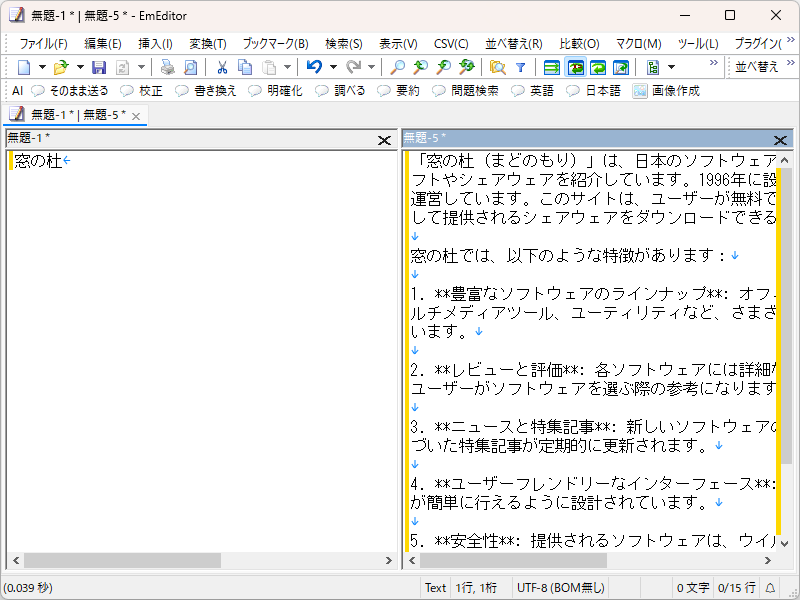800x600 pixels.
Task: Click the 校正 AI button
Action: 142,91
